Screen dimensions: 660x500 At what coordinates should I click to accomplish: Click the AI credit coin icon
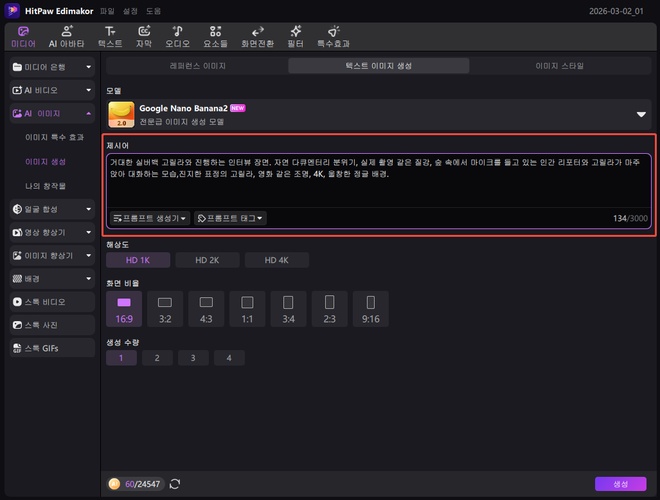point(114,484)
